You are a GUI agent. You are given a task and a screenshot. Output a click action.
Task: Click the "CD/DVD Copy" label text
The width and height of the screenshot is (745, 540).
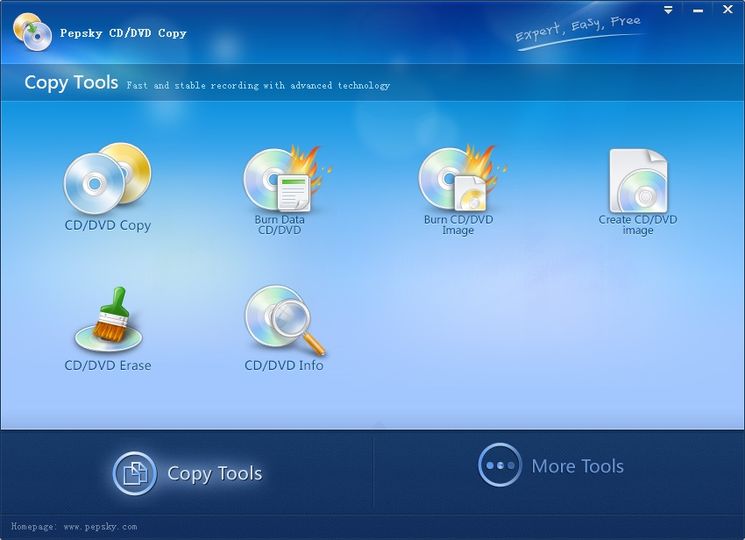coord(108,225)
